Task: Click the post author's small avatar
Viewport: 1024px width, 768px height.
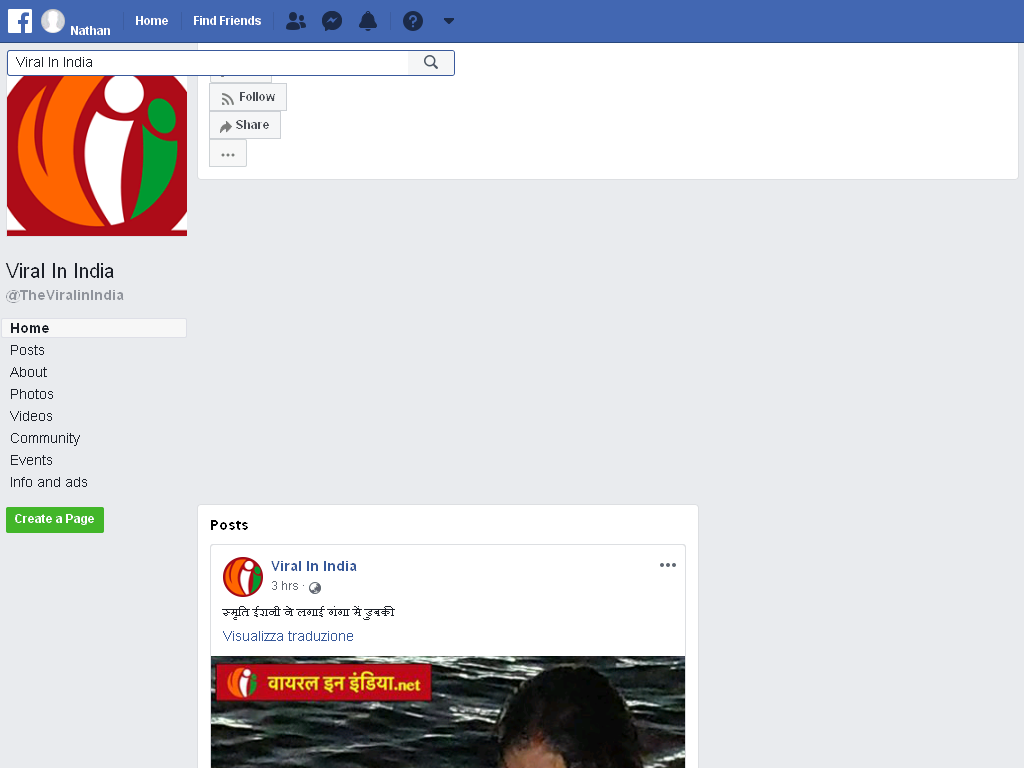Action: click(x=243, y=577)
